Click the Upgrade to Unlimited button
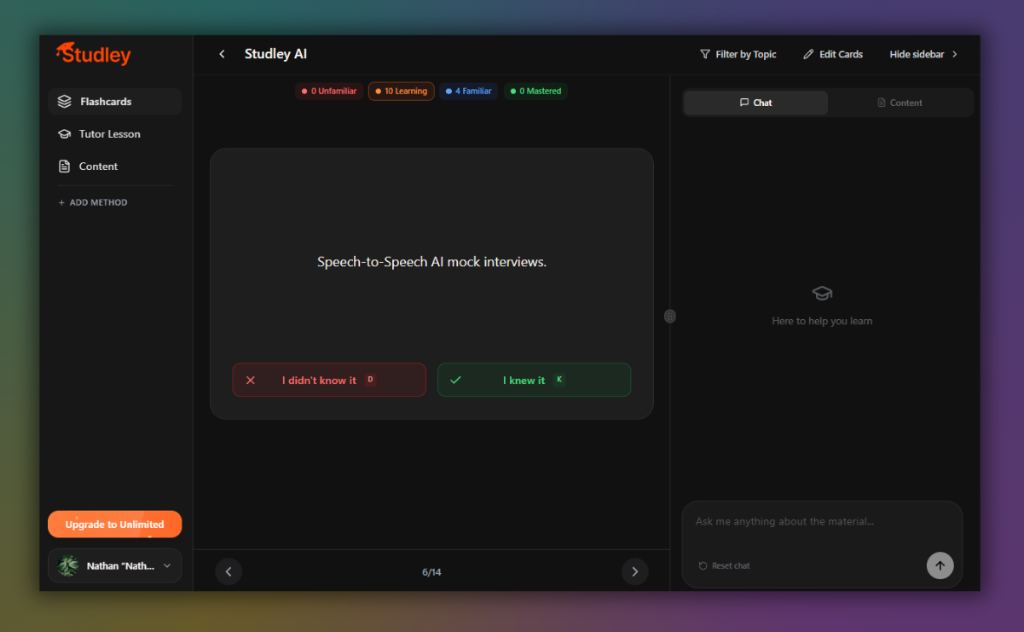 (x=114, y=523)
